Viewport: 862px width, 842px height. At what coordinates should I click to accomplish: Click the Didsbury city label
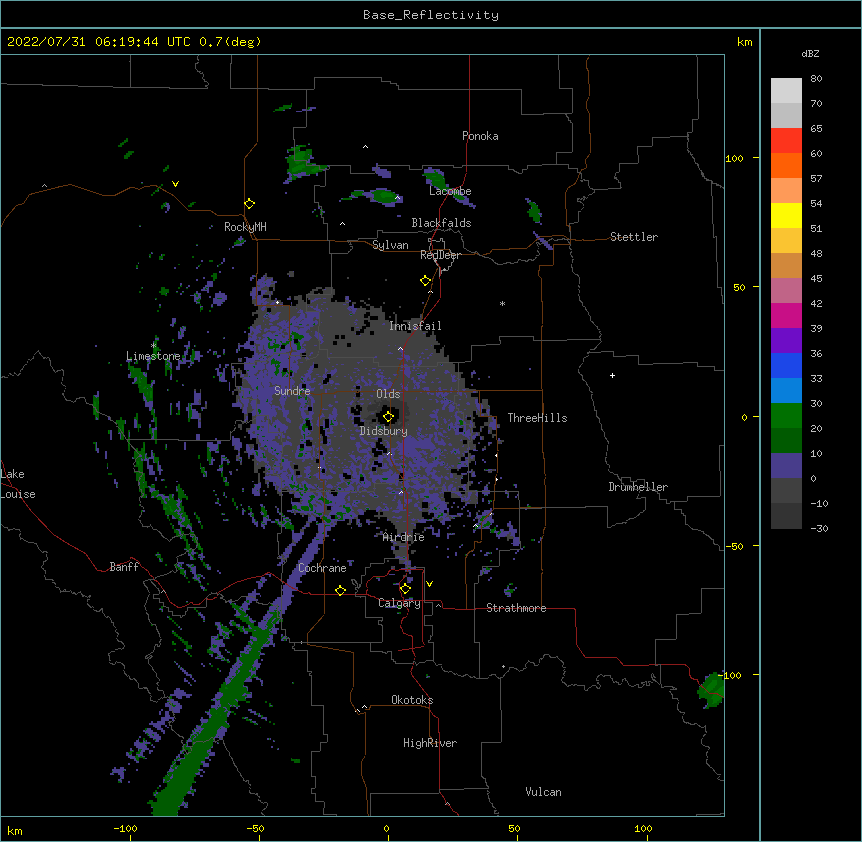tap(384, 431)
